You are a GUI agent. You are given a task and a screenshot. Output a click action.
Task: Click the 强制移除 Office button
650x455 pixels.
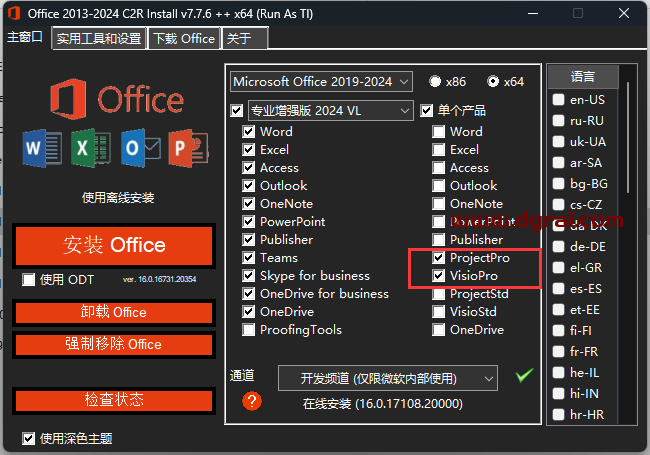point(114,344)
